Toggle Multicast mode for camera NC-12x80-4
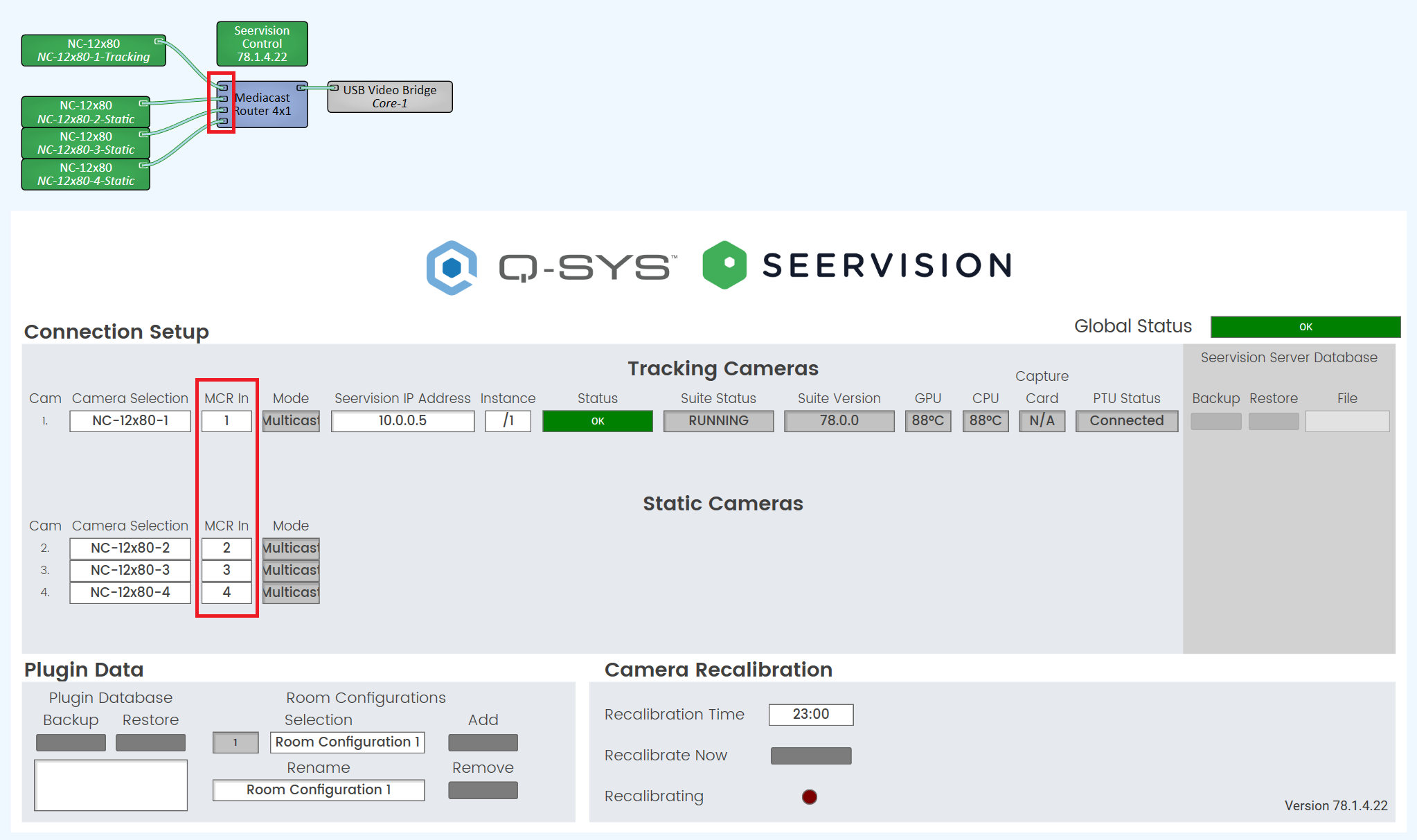 click(x=291, y=593)
